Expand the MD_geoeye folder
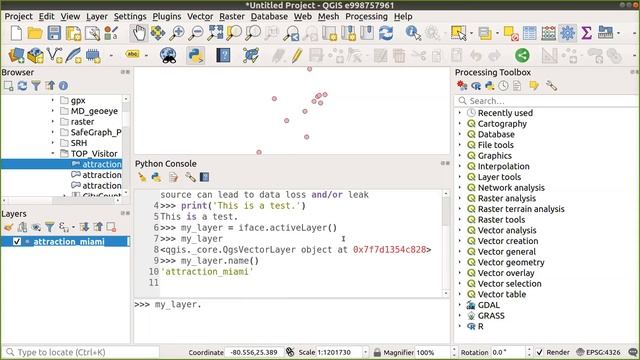Image resolution: width=640 pixels, height=360 pixels. (53, 111)
